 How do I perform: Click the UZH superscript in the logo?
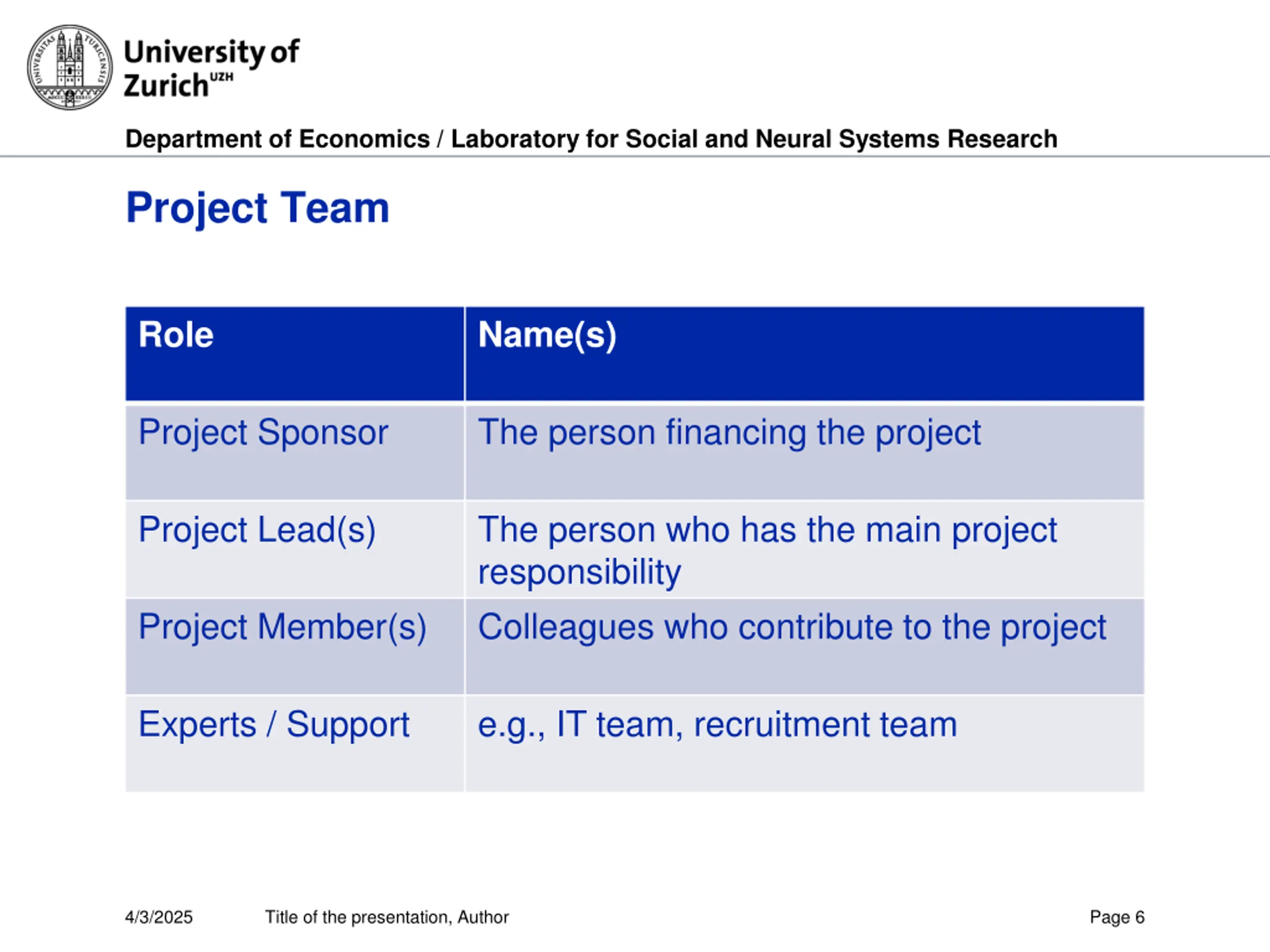(222, 77)
